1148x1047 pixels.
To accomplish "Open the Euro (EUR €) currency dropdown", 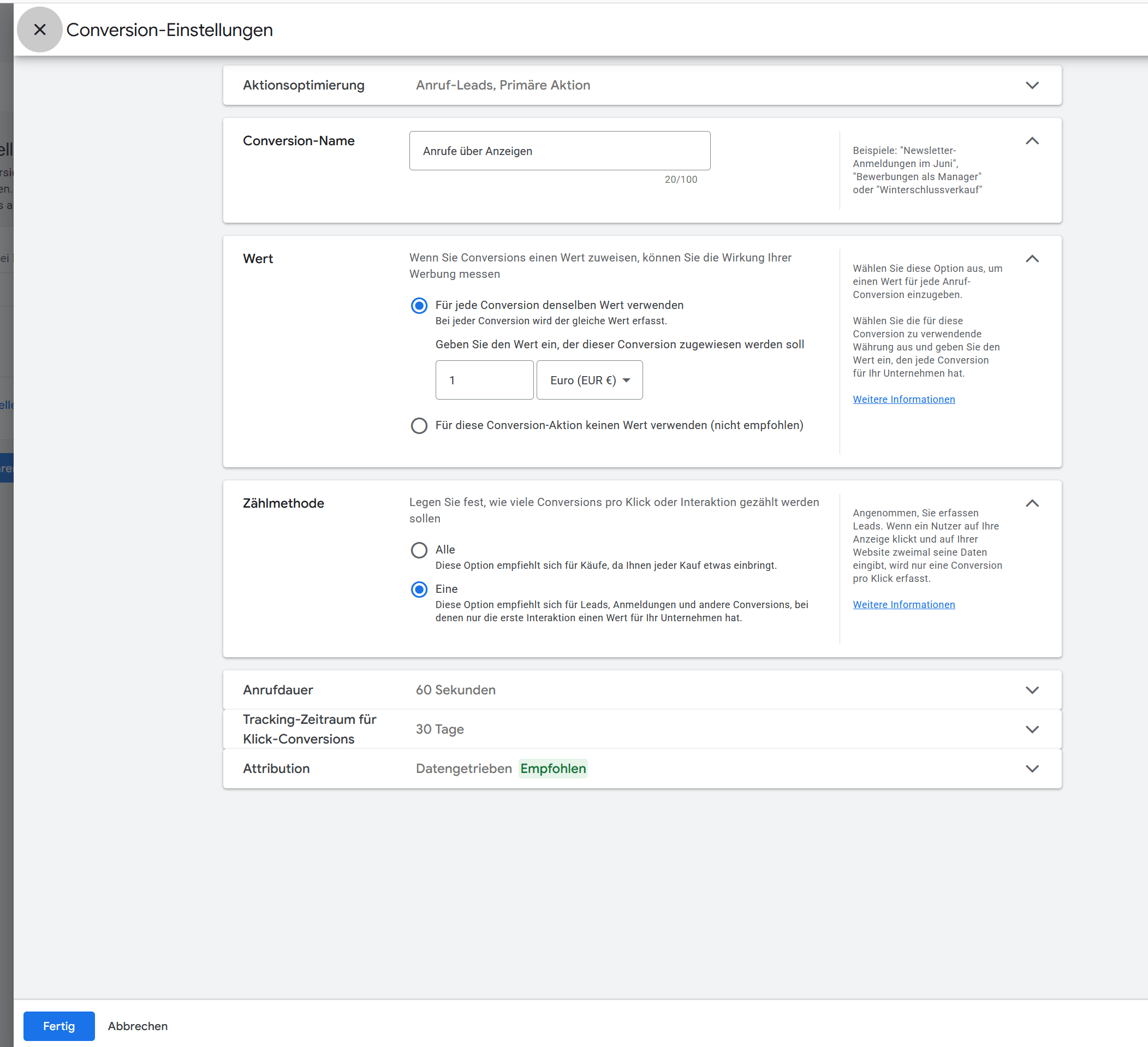I will (590, 380).
